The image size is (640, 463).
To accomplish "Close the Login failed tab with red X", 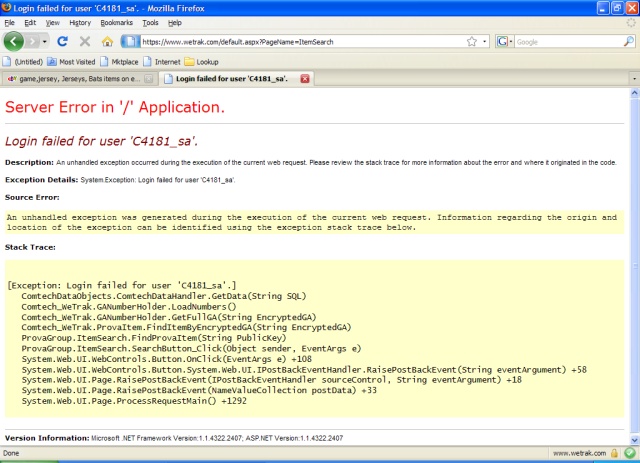I will click(305, 79).
